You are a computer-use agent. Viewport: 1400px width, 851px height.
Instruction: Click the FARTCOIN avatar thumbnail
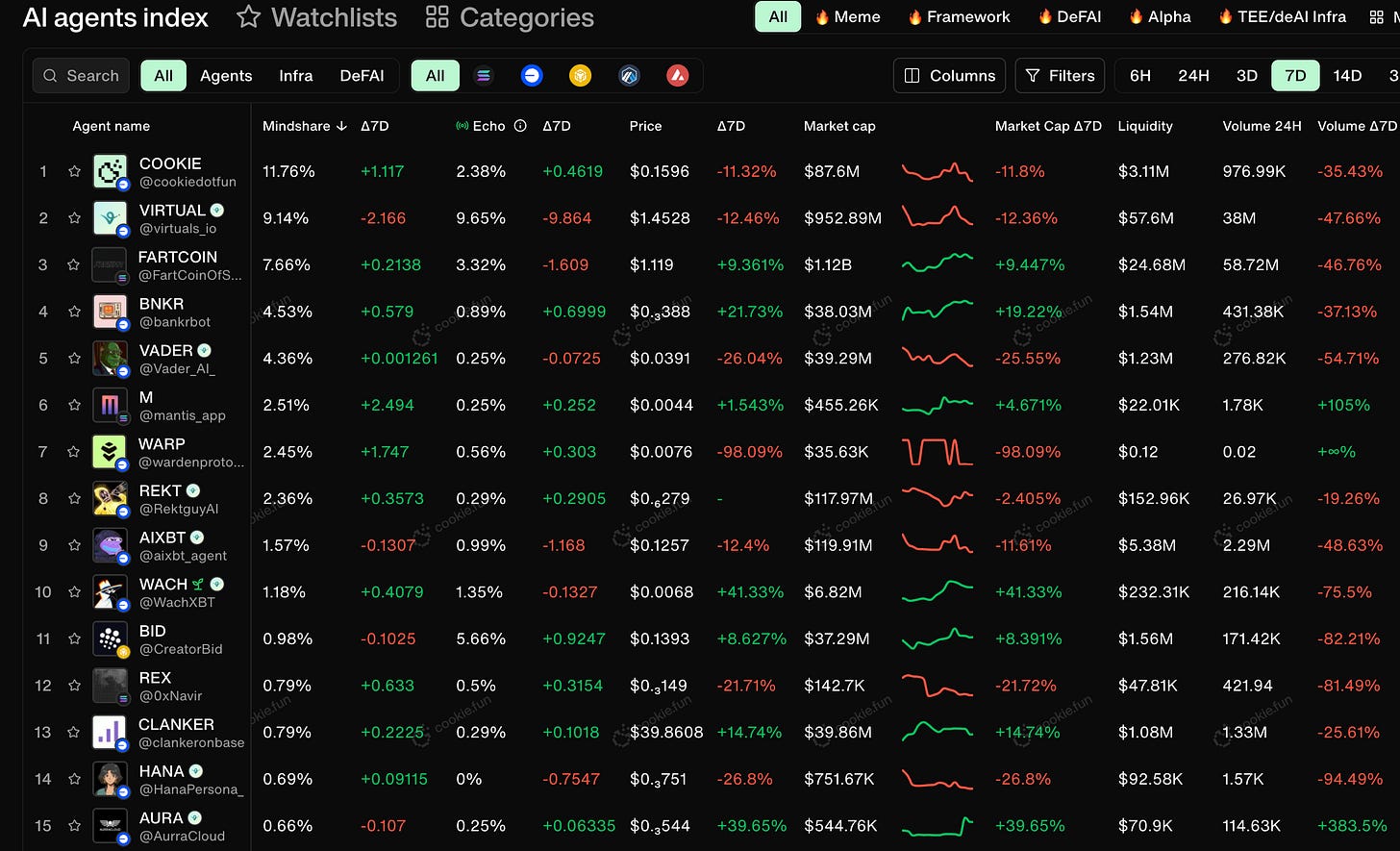(x=111, y=264)
